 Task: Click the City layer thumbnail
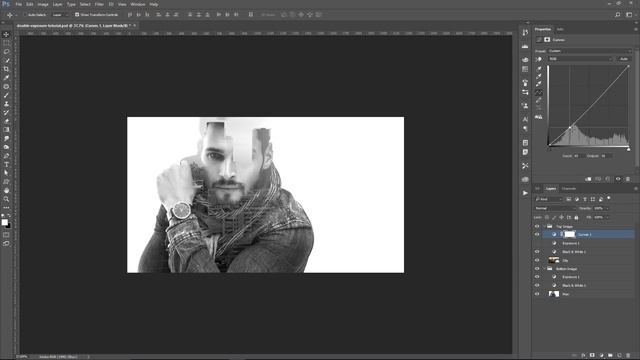point(554,260)
